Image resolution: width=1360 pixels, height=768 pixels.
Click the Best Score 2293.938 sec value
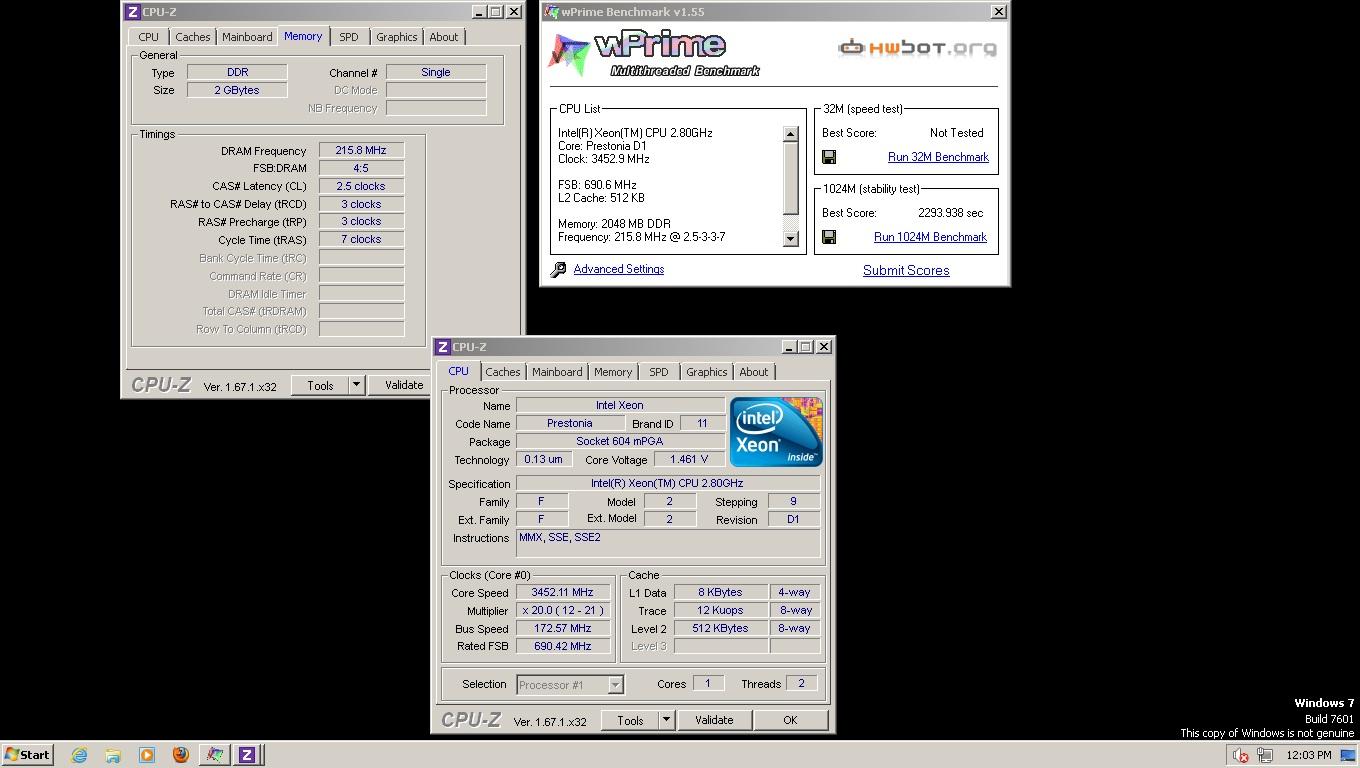pos(950,213)
